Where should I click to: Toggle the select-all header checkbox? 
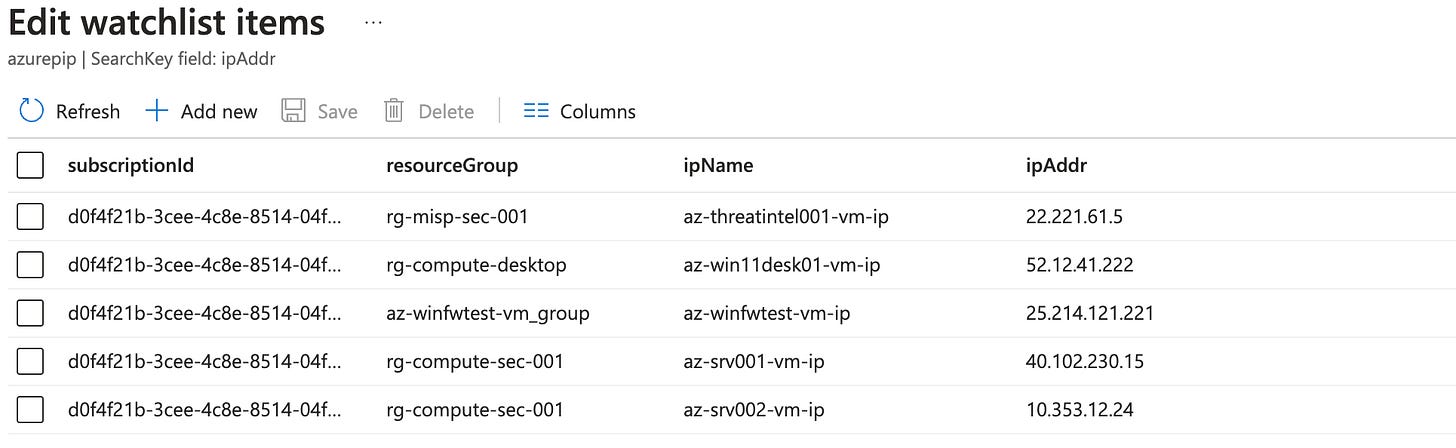[x=30, y=165]
